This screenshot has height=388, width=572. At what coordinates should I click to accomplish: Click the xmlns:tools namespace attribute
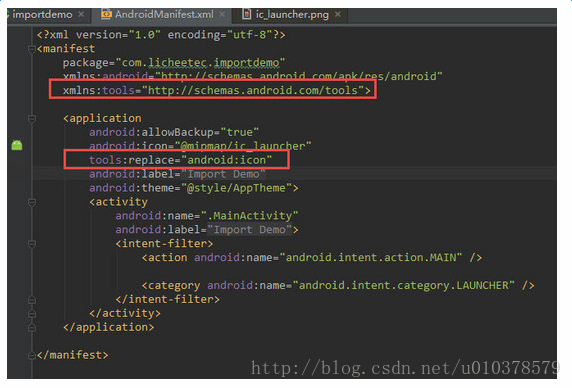click(217, 90)
